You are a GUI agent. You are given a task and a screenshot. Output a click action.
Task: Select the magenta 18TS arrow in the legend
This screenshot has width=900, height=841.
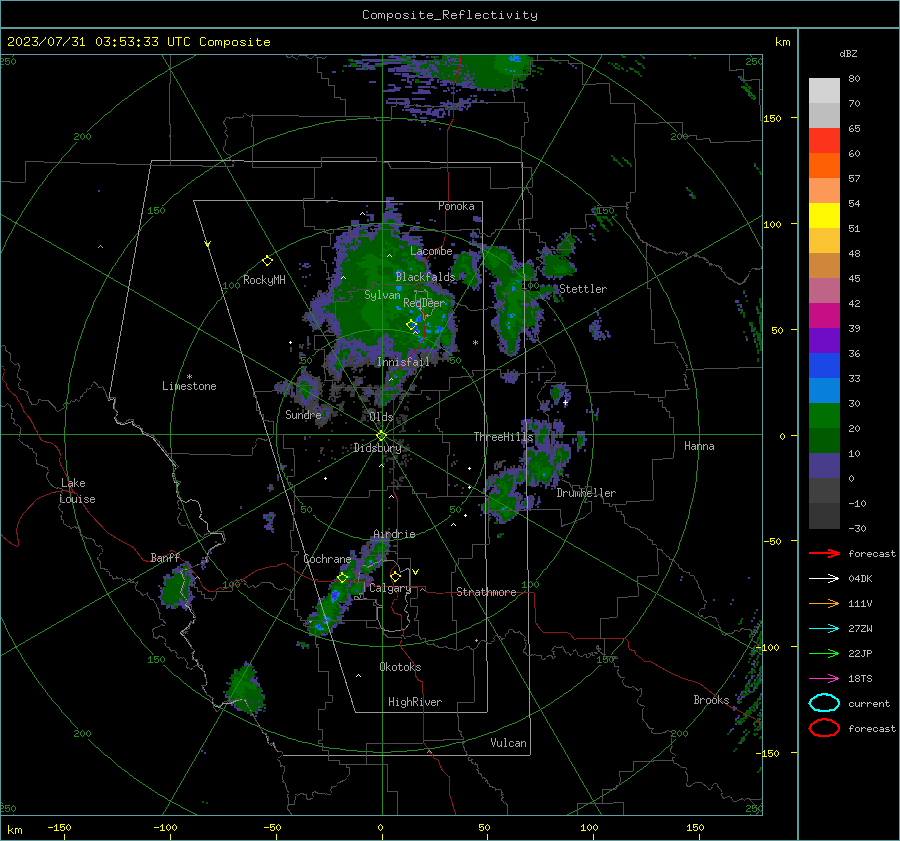824,679
